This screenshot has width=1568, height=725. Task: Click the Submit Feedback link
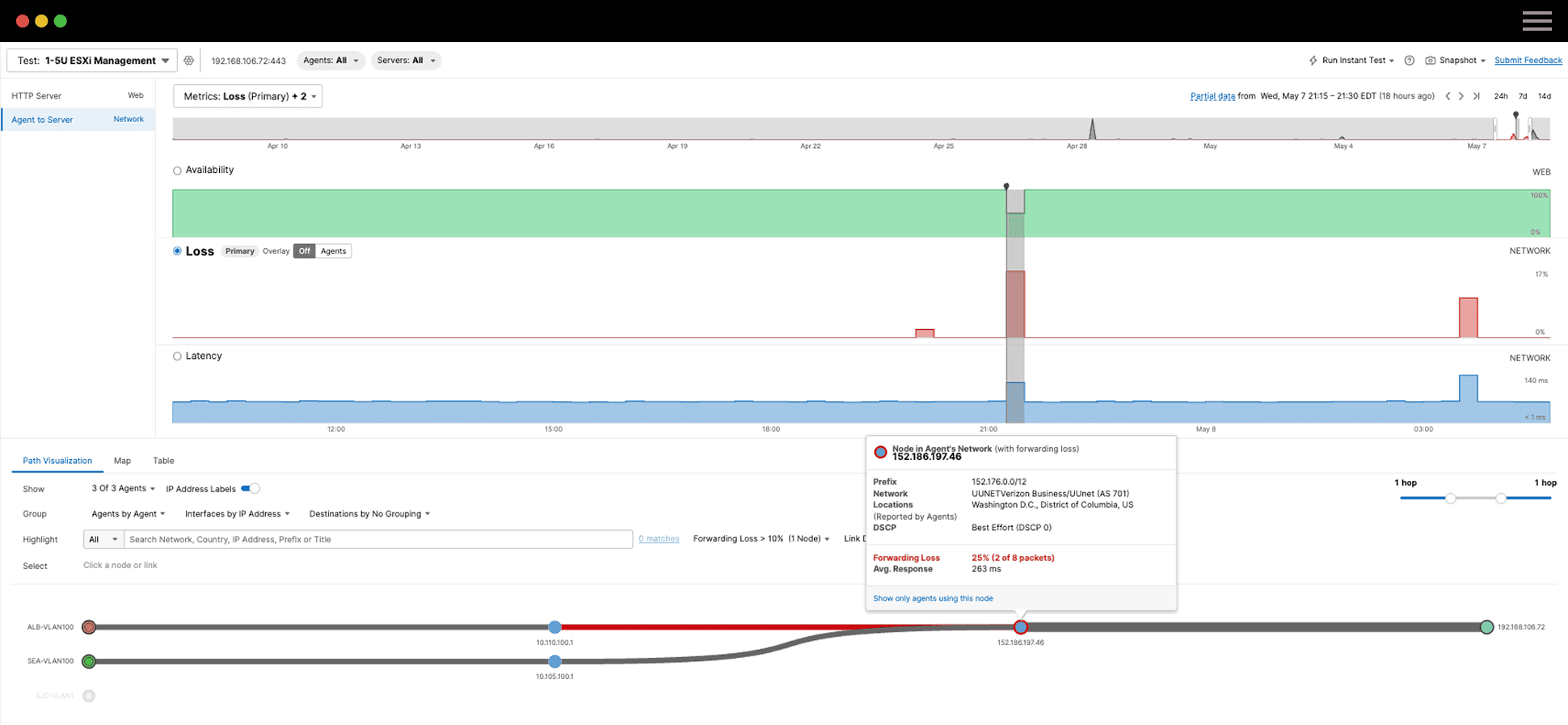coord(1528,61)
